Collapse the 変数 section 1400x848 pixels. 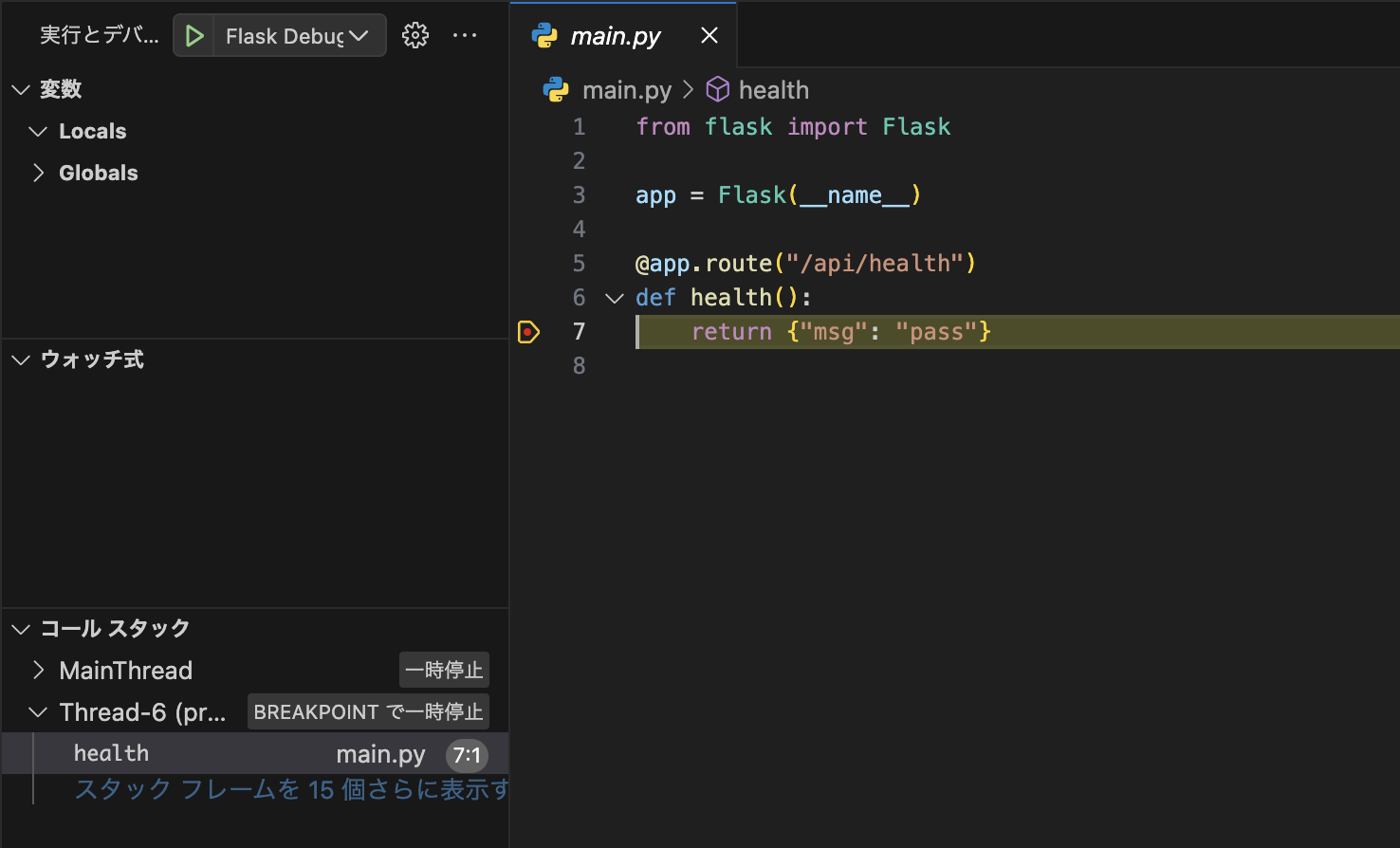coord(21,90)
